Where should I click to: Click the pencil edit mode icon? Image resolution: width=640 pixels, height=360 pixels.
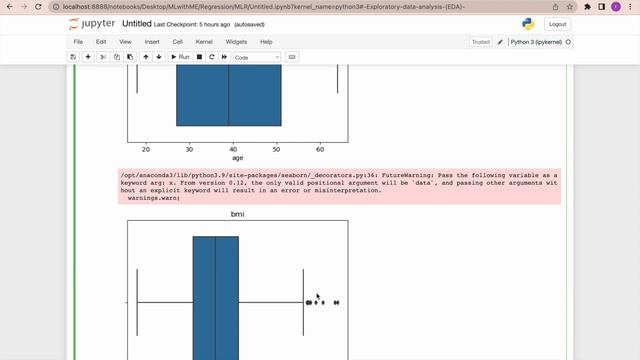(x=500, y=42)
